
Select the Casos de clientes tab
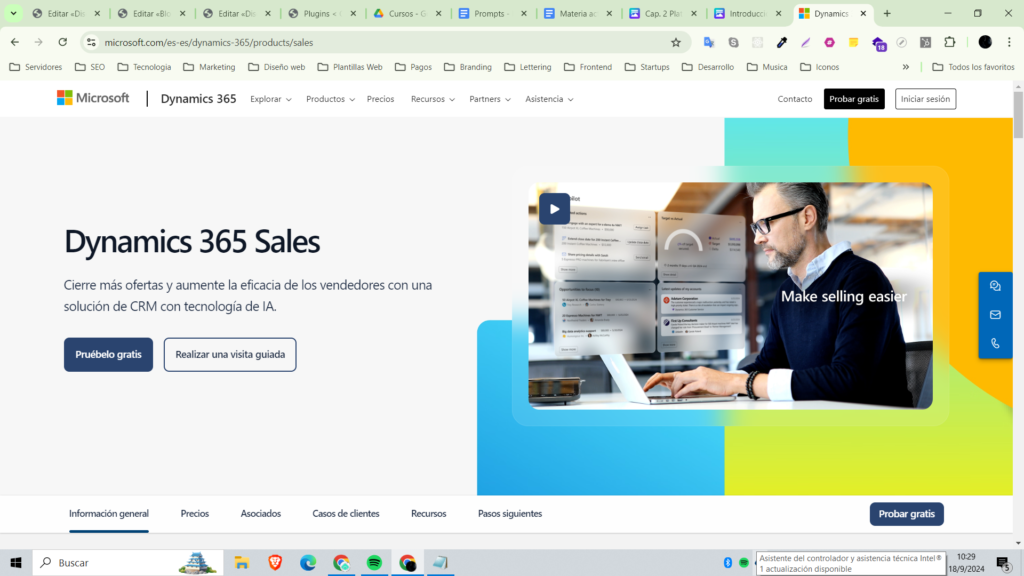pos(346,514)
